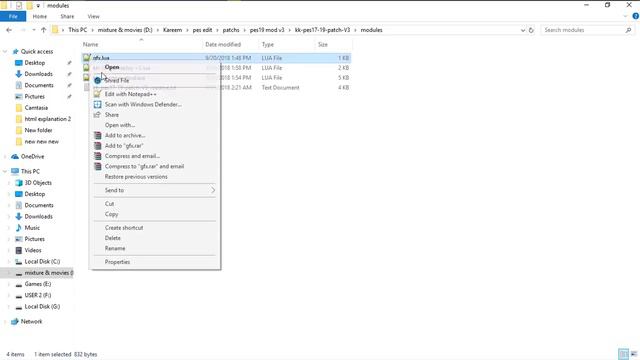Click the Notepad++ icon in menu
The image size is (640, 360).
pyautogui.click(x=97, y=94)
